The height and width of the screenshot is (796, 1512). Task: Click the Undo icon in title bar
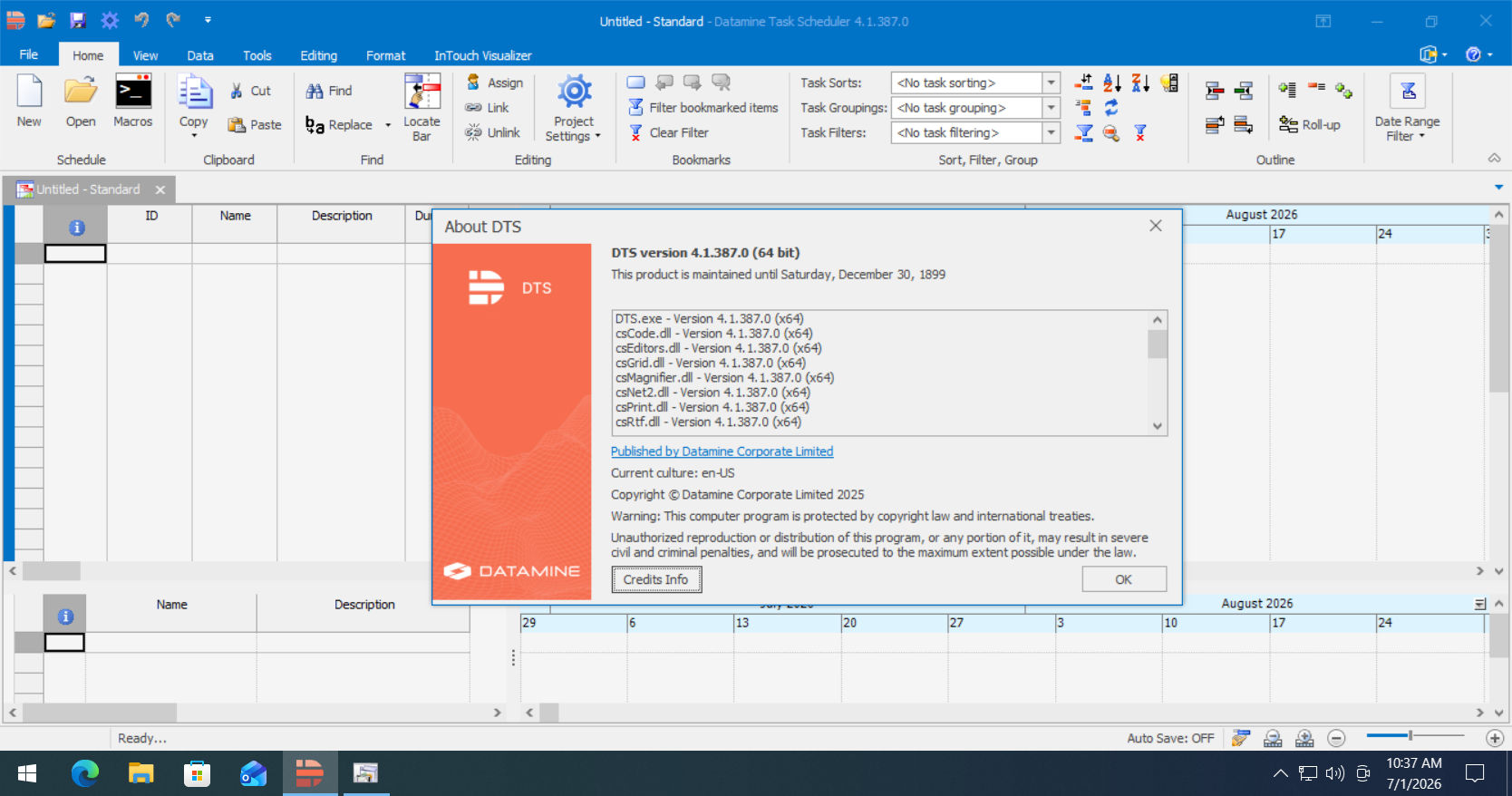141,20
